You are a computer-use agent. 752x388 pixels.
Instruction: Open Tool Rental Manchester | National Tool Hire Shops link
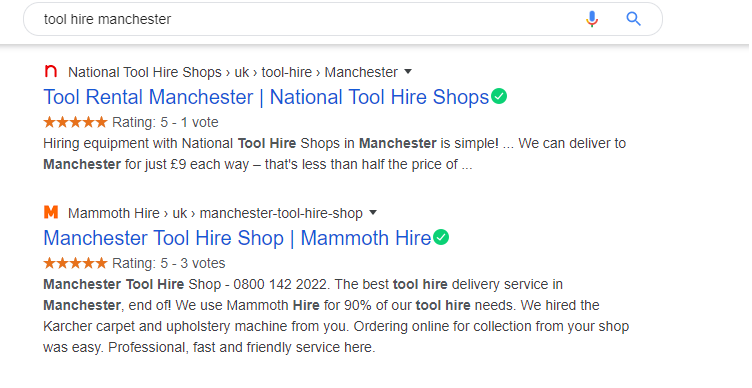(266, 97)
